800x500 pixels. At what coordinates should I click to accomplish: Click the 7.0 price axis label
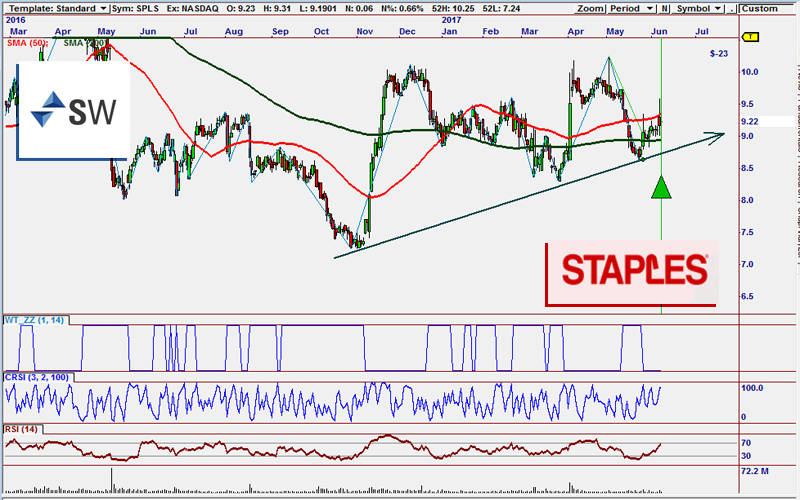[747, 264]
